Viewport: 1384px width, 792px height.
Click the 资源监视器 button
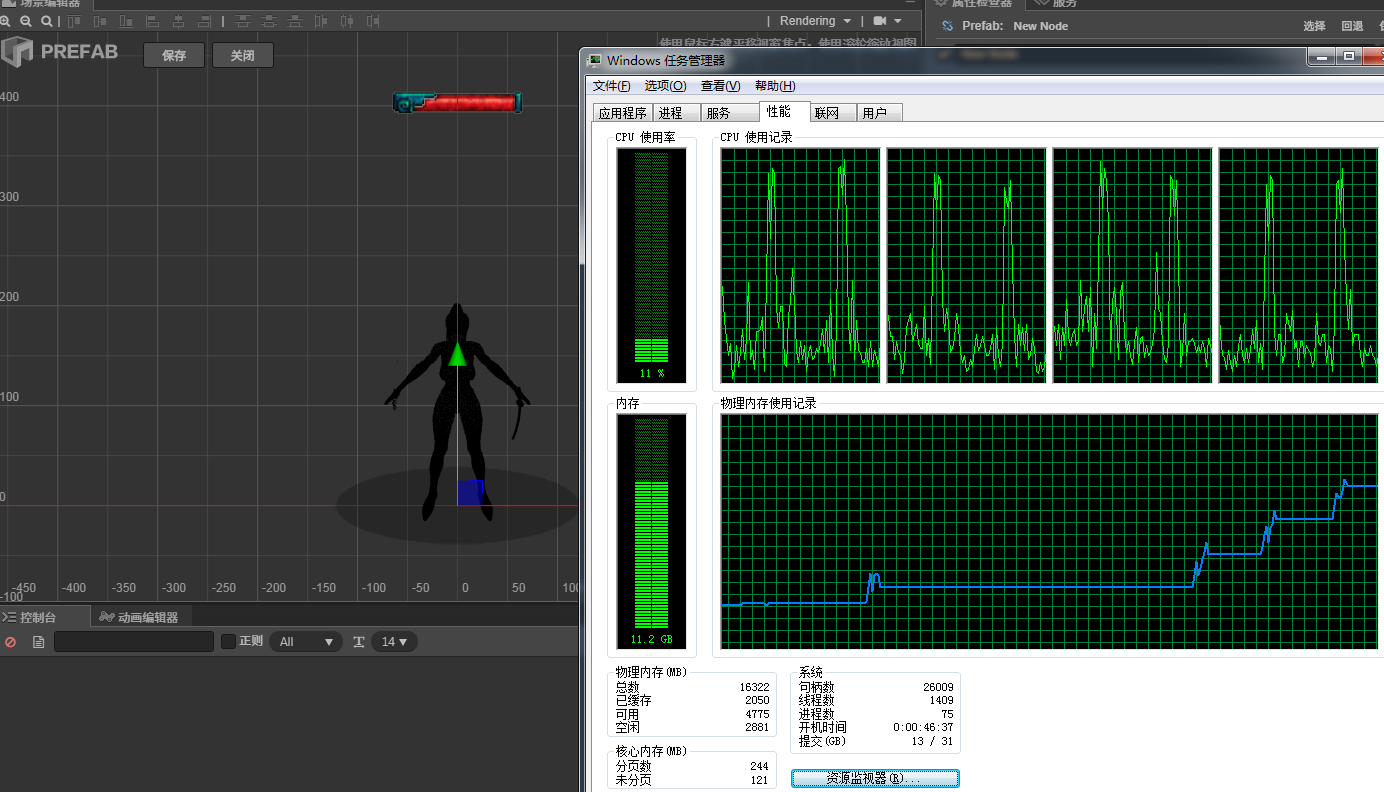(x=874, y=778)
